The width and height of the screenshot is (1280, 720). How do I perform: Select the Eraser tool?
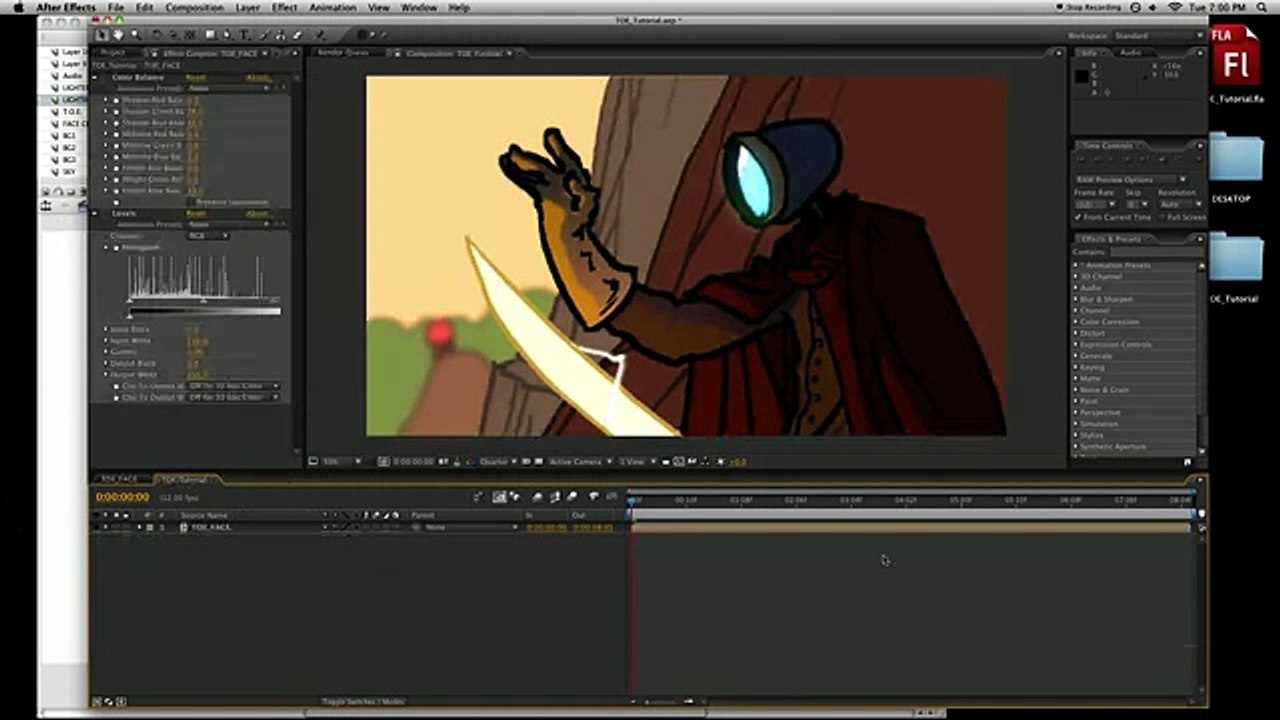pyautogui.click(x=297, y=35)
